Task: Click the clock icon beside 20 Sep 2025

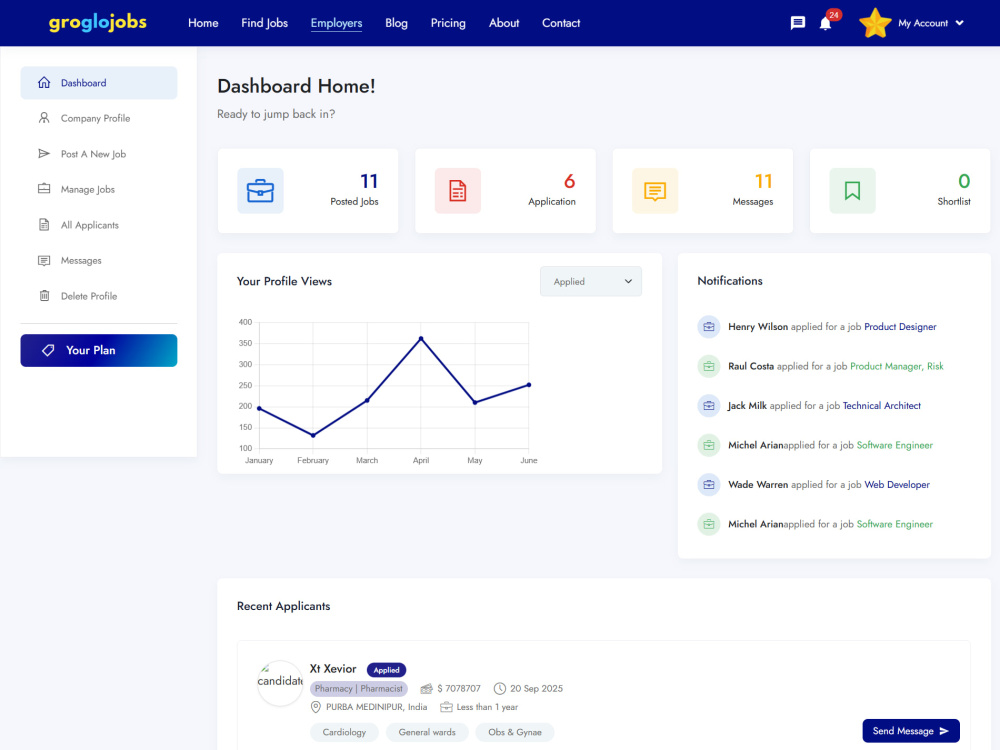Action: [x=500, y=689]
